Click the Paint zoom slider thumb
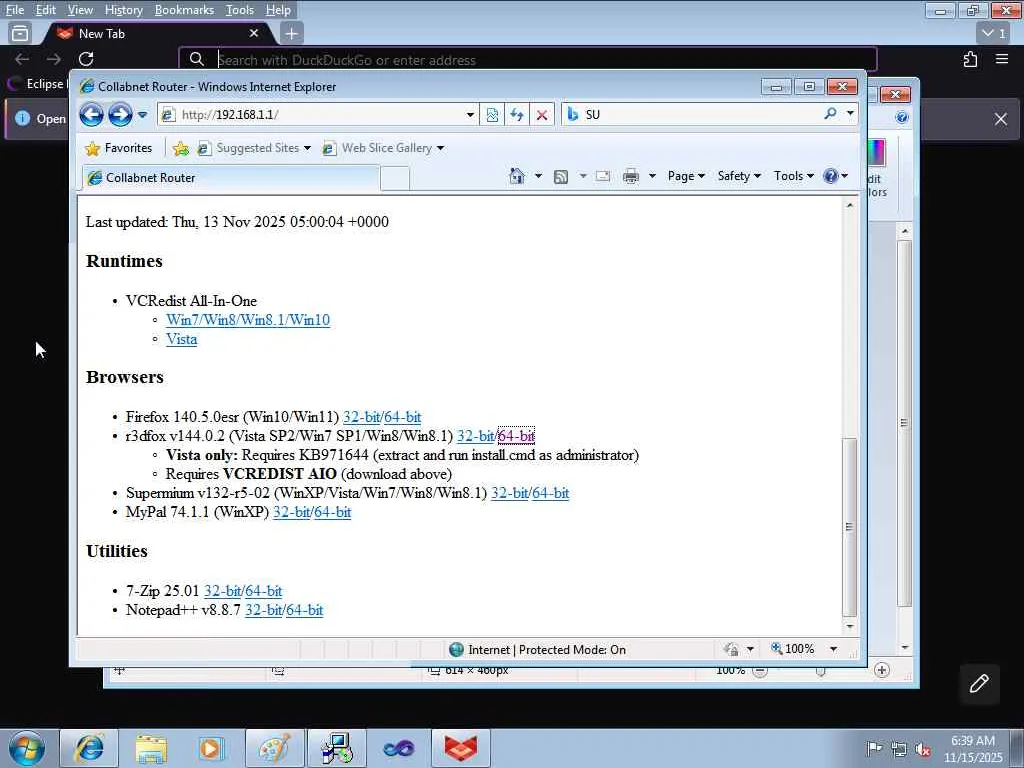 click(821, 671)
